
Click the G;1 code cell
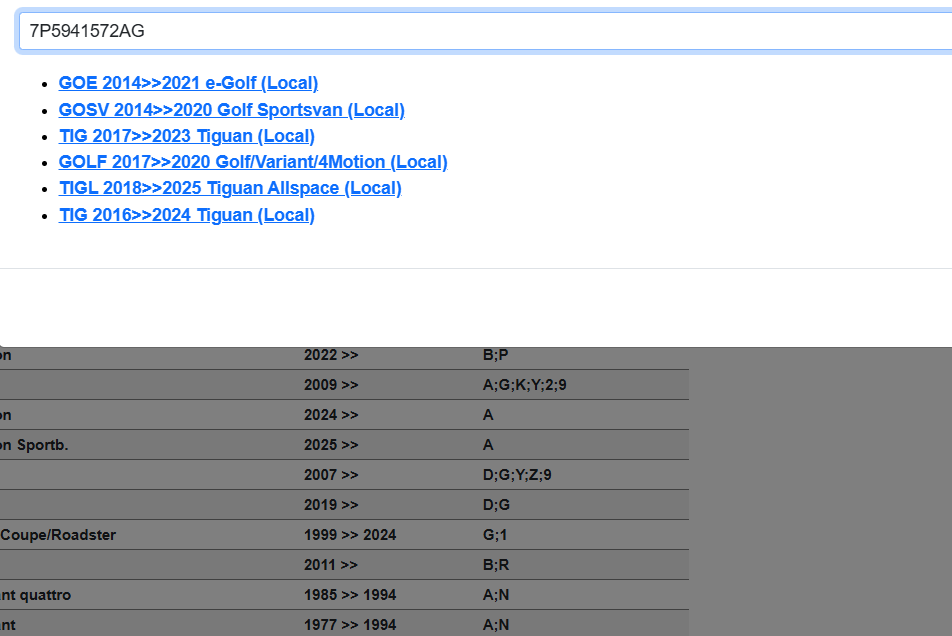tap(495, 535)
